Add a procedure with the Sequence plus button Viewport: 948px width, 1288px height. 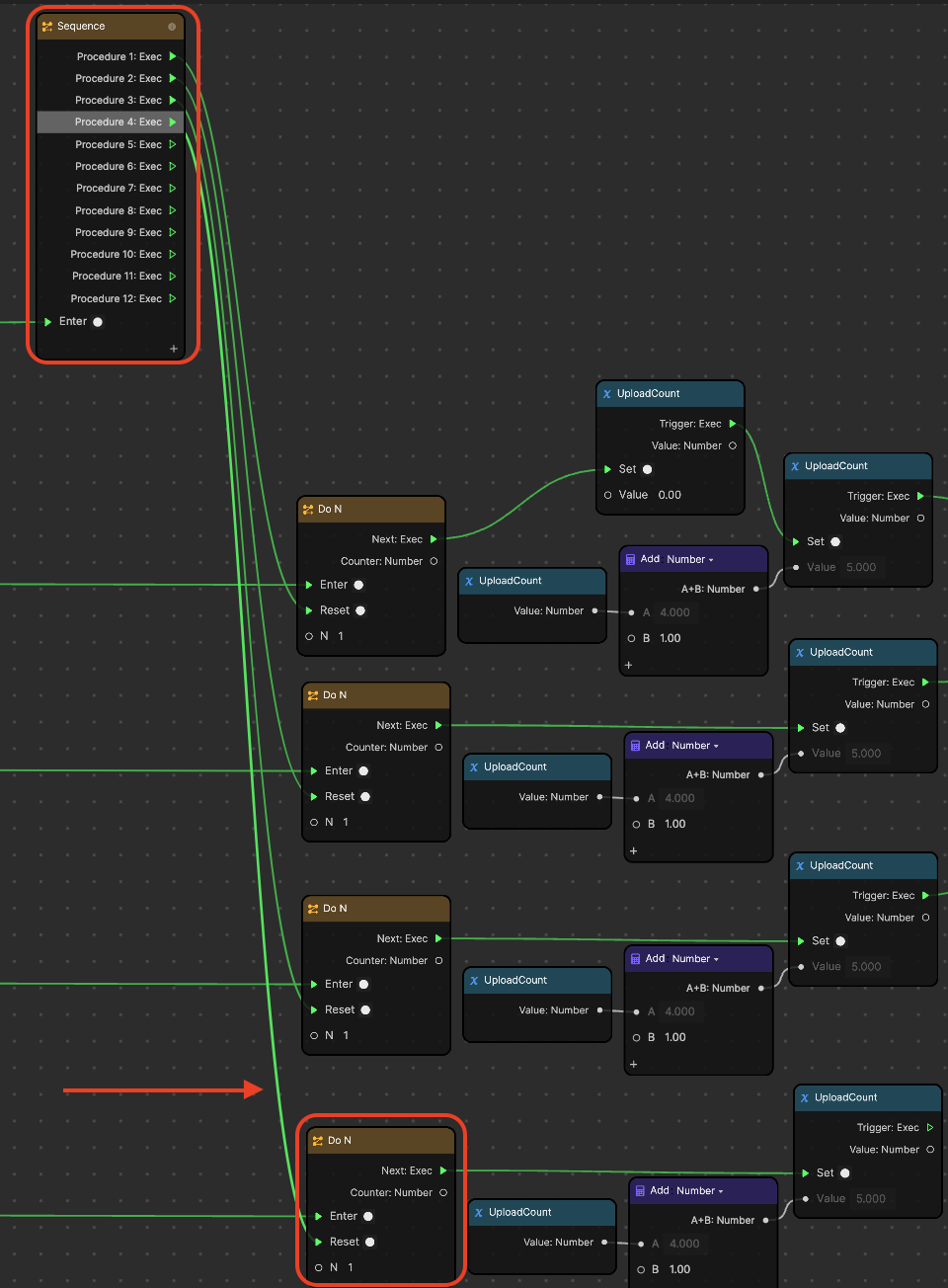[174, 349]
